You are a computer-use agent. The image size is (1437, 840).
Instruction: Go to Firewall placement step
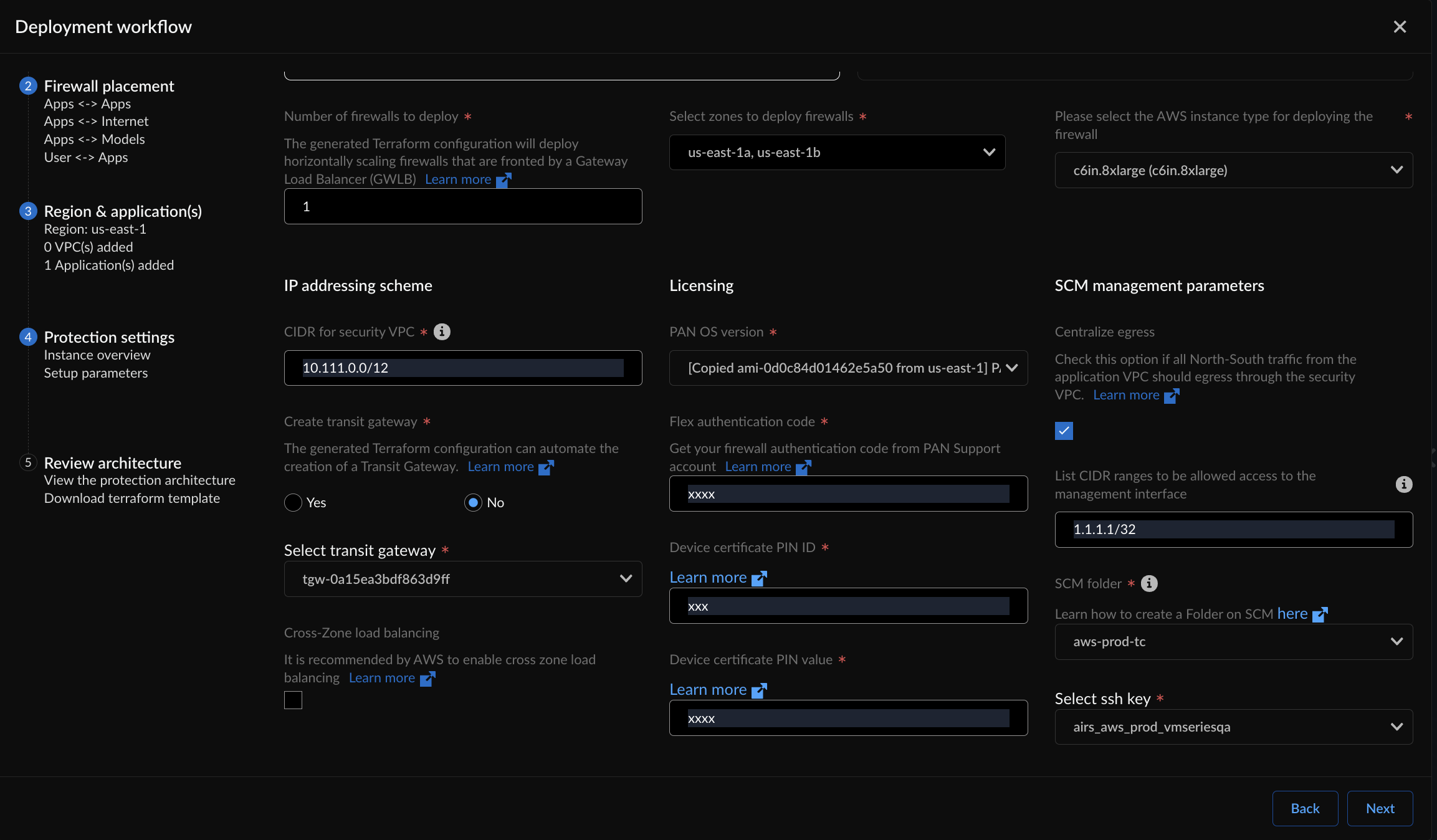click(109, 86)
